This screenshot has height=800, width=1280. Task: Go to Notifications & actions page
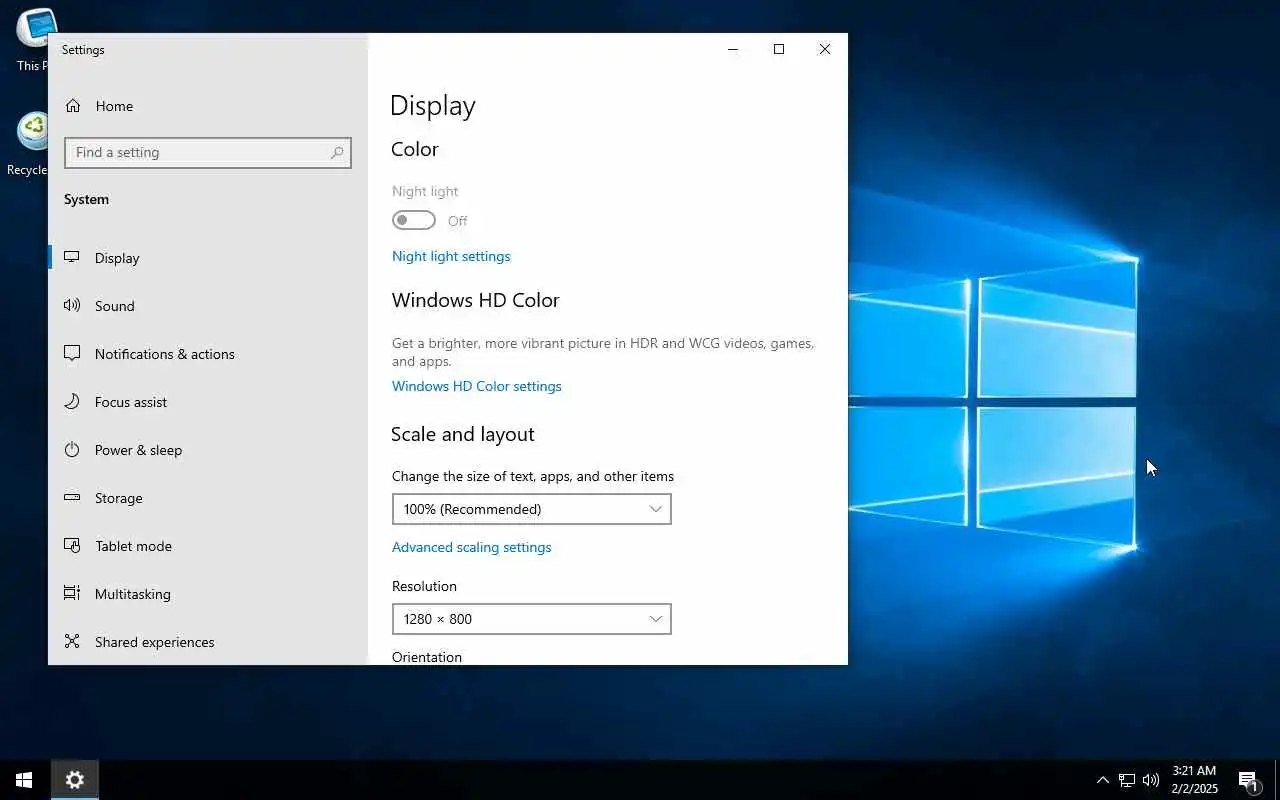pyautogui.click(x=208, y=354)
